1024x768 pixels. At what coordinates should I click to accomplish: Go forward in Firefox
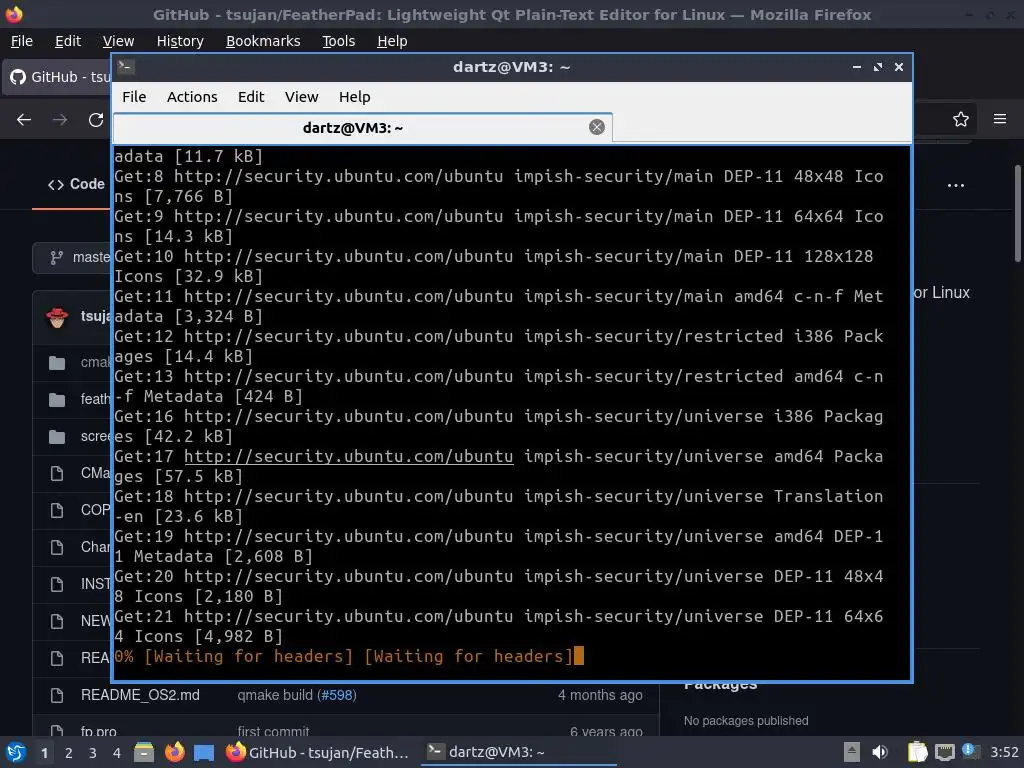[60, 120]
